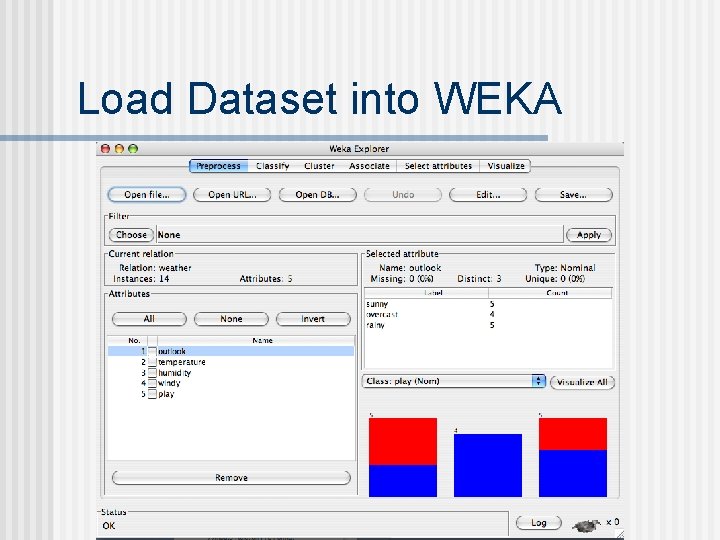The image size is (720, 540).
Task: Switch to the Select attributes tab
Action: (438, 166)
